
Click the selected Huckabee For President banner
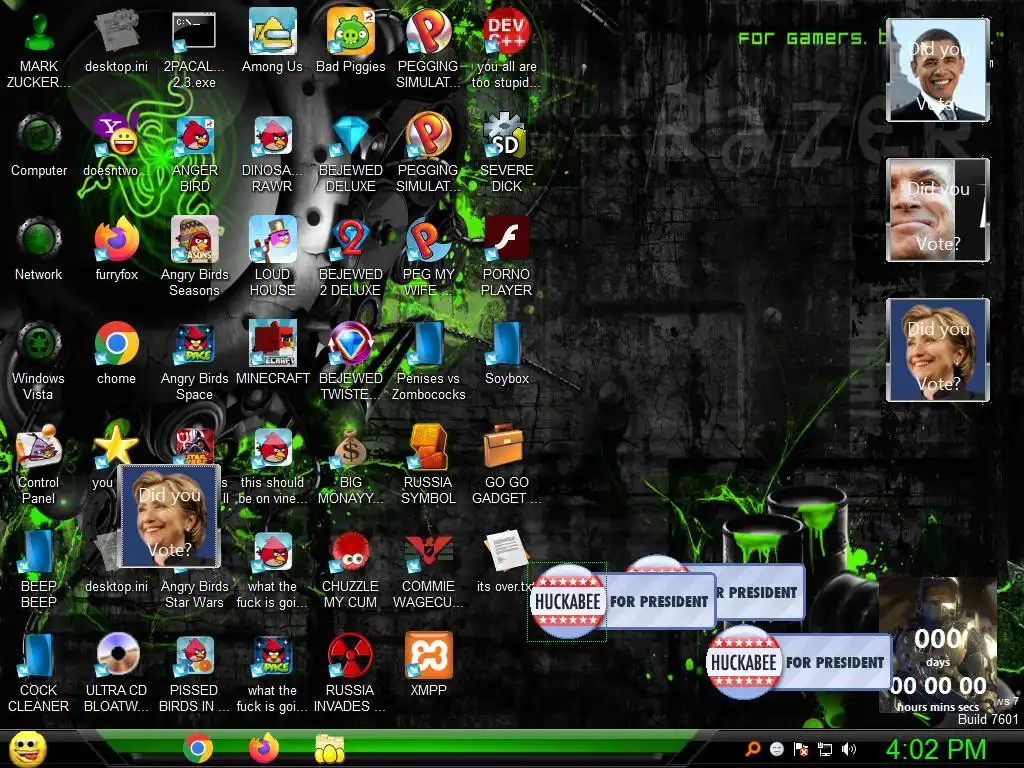tap(624, 601)
